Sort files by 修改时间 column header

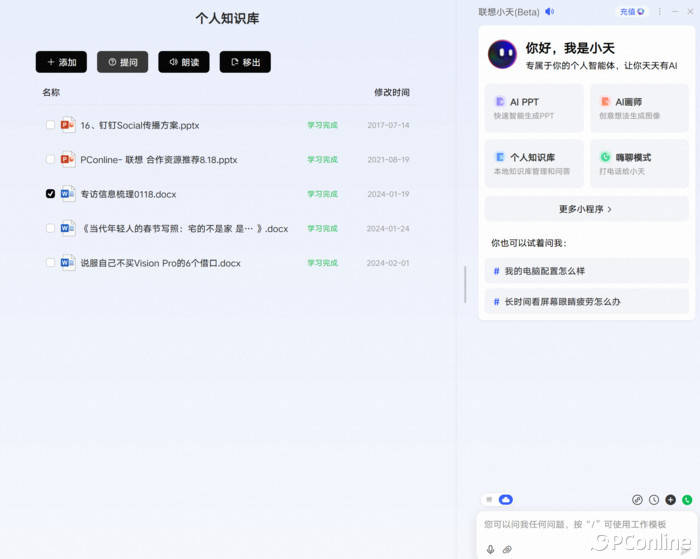coord(391,92)
